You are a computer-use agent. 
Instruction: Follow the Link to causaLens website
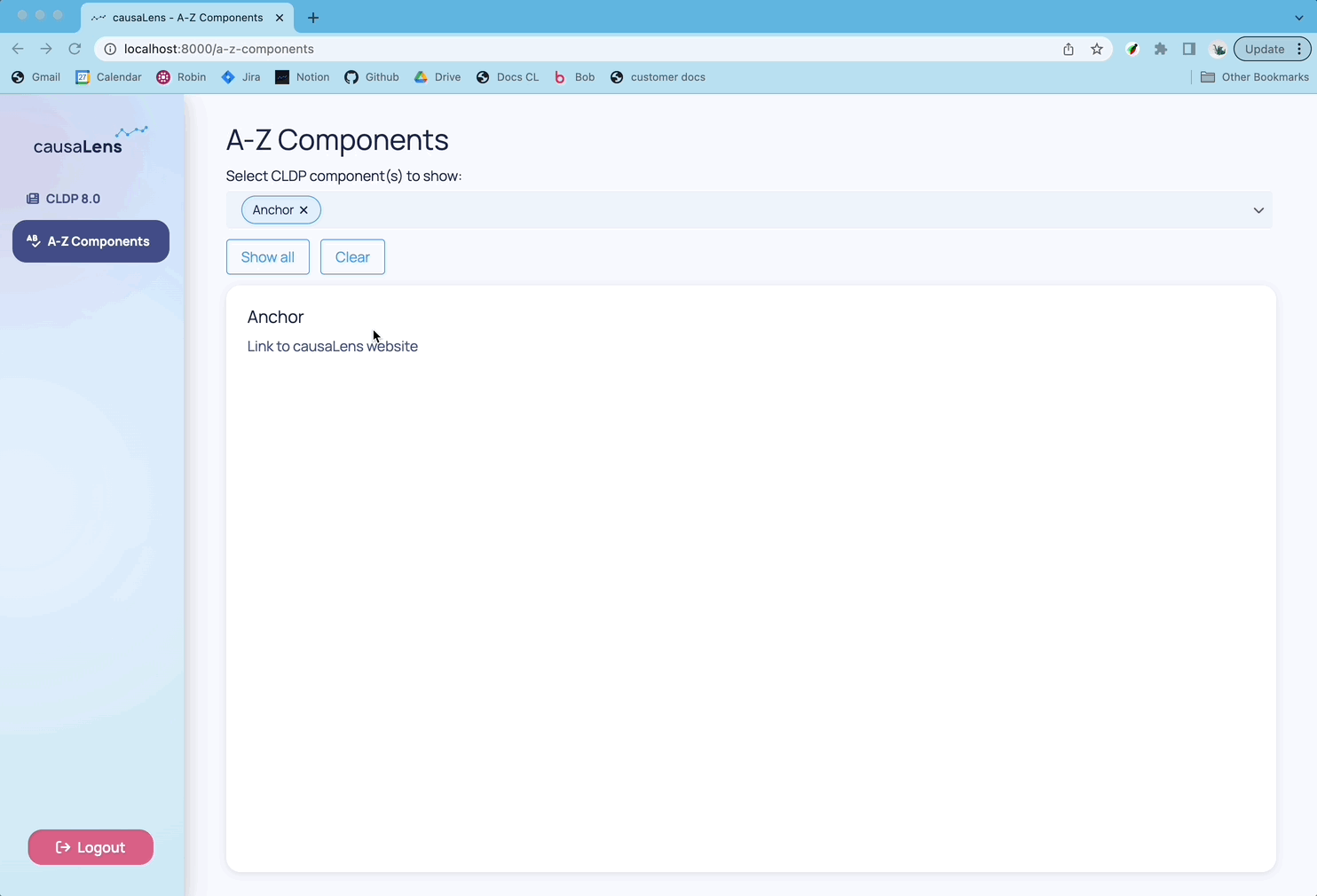333,346
